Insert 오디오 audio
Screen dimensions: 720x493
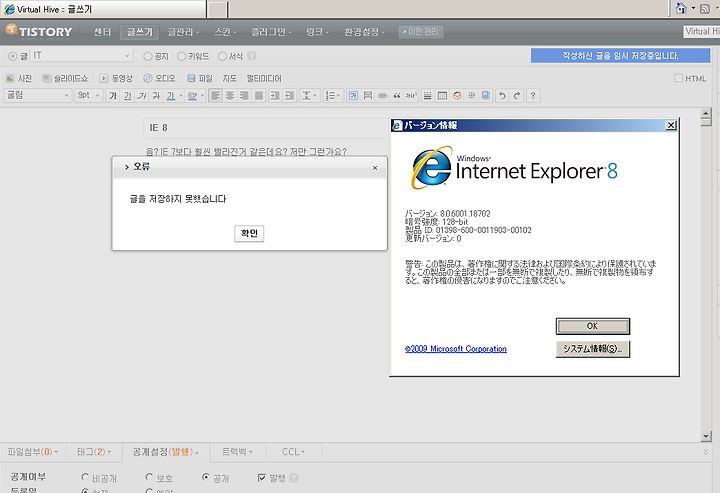(159, 78)
